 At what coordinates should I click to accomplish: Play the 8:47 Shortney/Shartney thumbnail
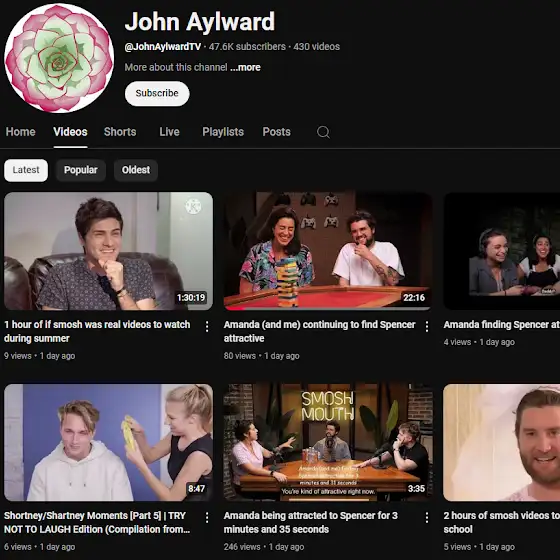[109, 442]
